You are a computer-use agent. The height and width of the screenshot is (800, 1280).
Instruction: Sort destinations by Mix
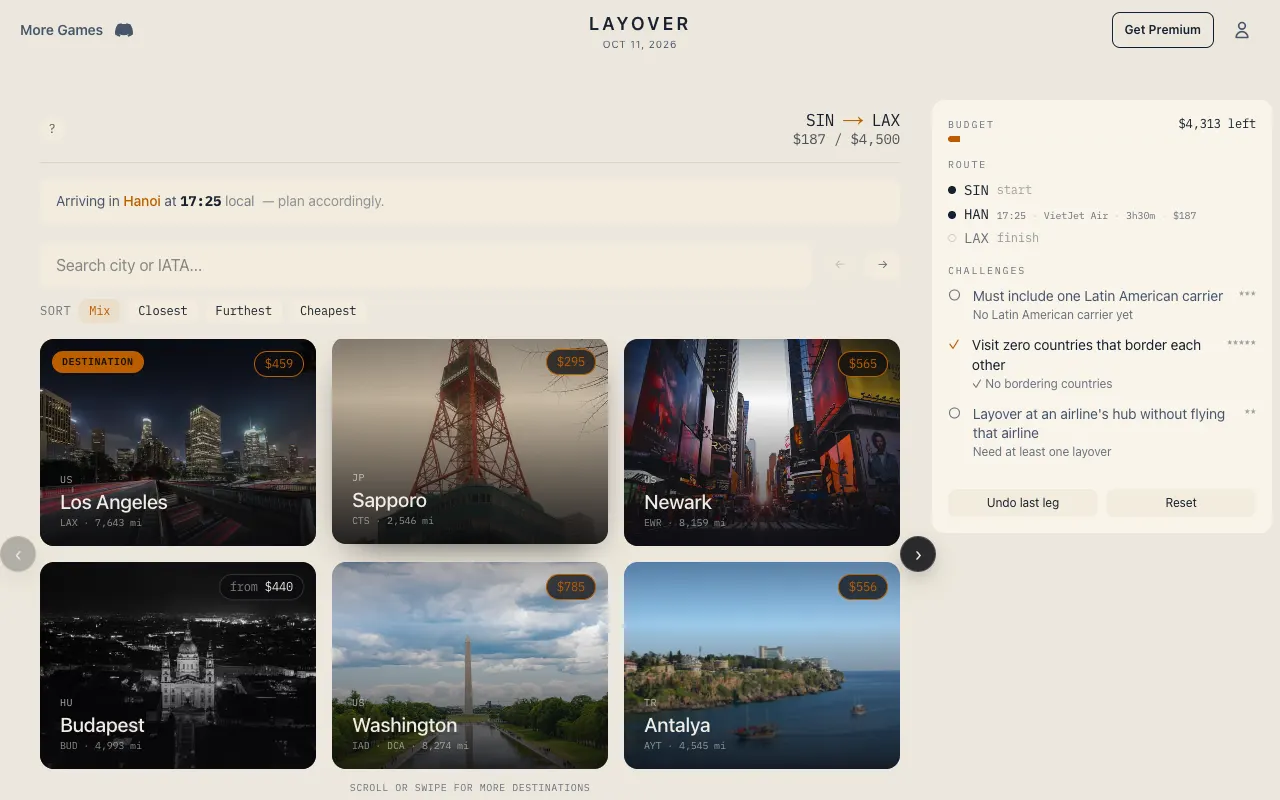[x=100, y=311]
